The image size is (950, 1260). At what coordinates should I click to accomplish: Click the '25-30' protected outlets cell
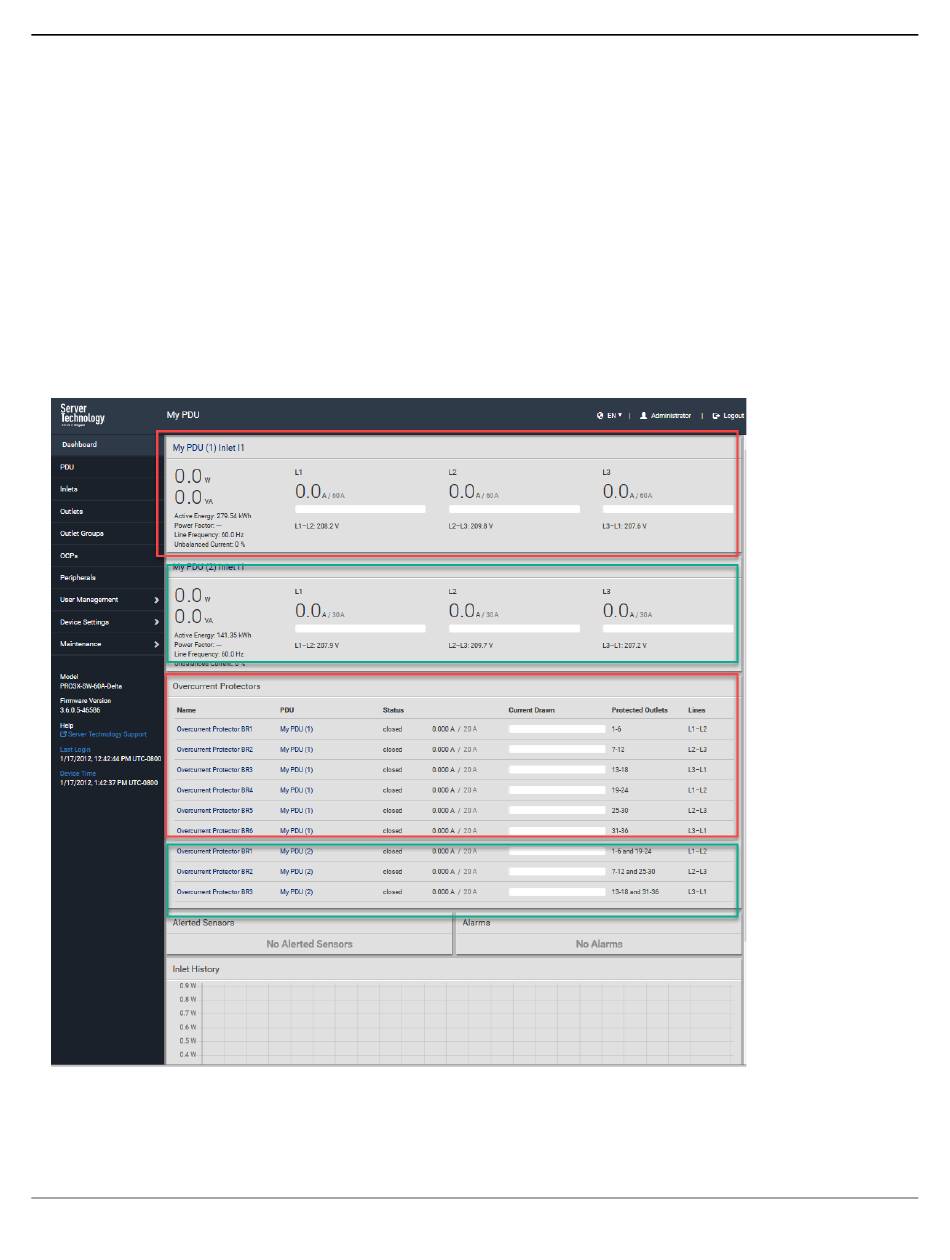621,810
